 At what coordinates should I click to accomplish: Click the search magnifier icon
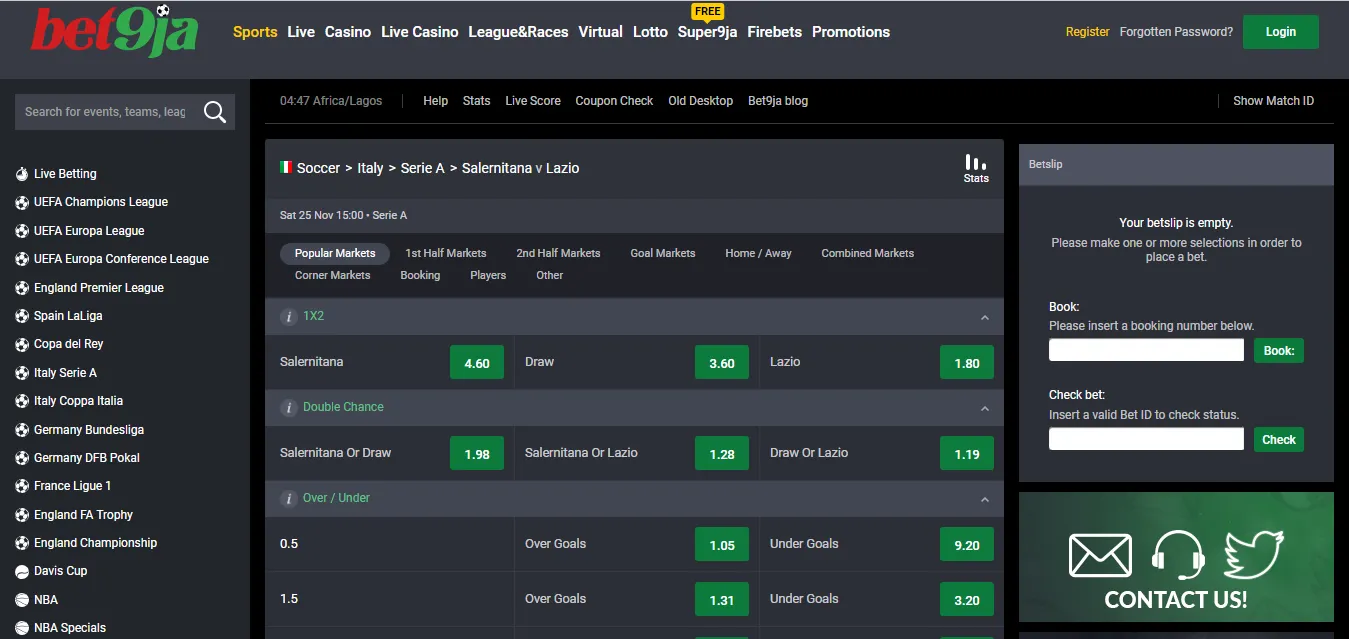[x=215, y=112]
